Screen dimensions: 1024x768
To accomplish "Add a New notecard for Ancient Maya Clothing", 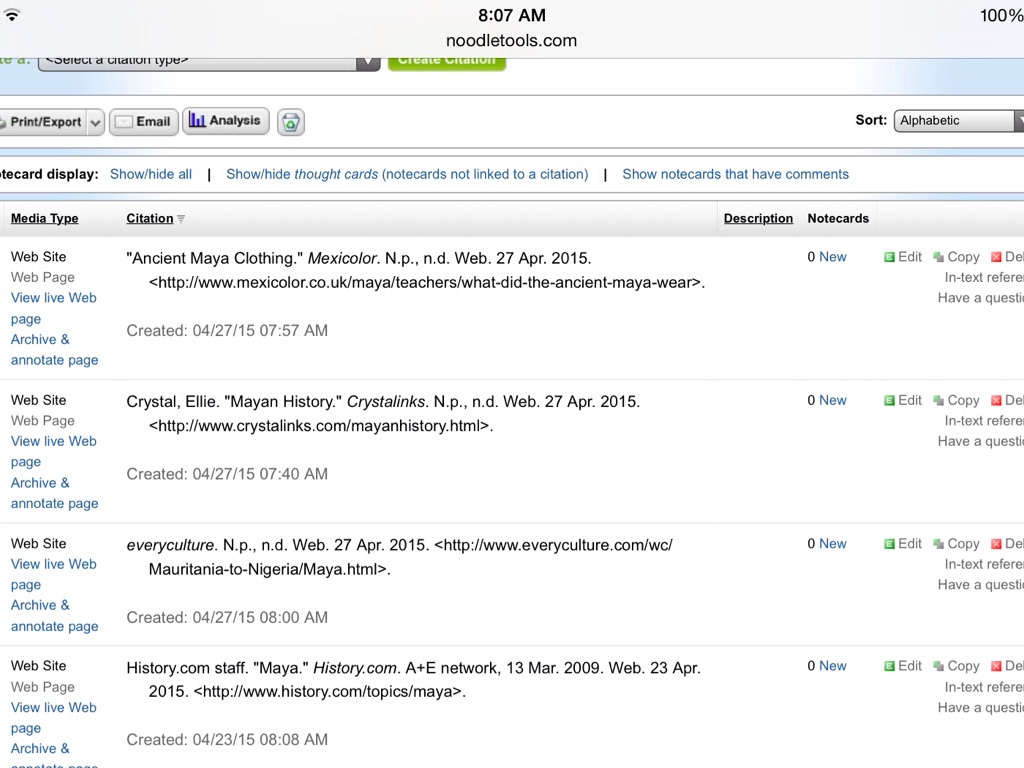I will pyautogui.click(x=832, y=257).
